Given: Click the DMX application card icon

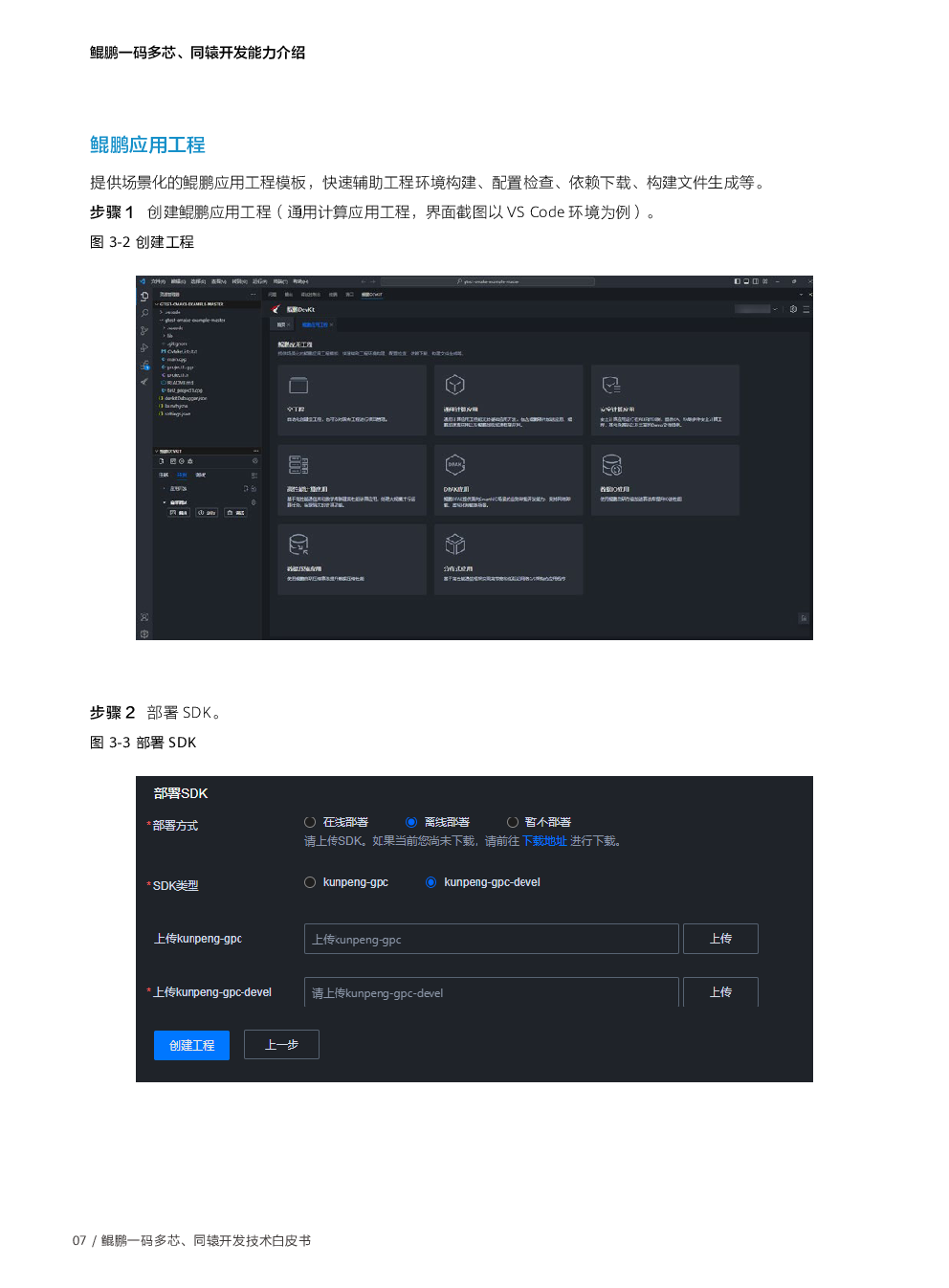Looking at the screenshot, I should (454, 465).
